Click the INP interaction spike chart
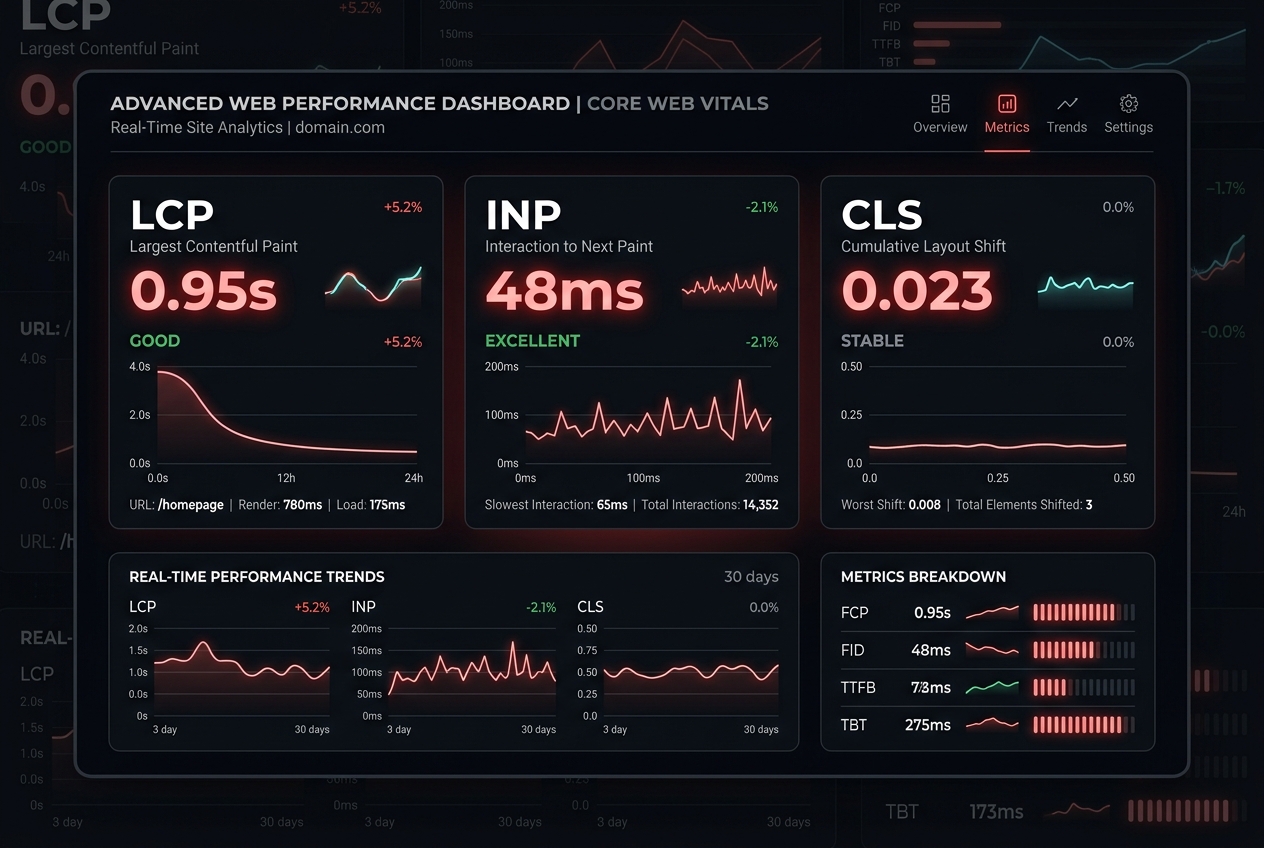1264x848 pixels. (x=648, y=415)
